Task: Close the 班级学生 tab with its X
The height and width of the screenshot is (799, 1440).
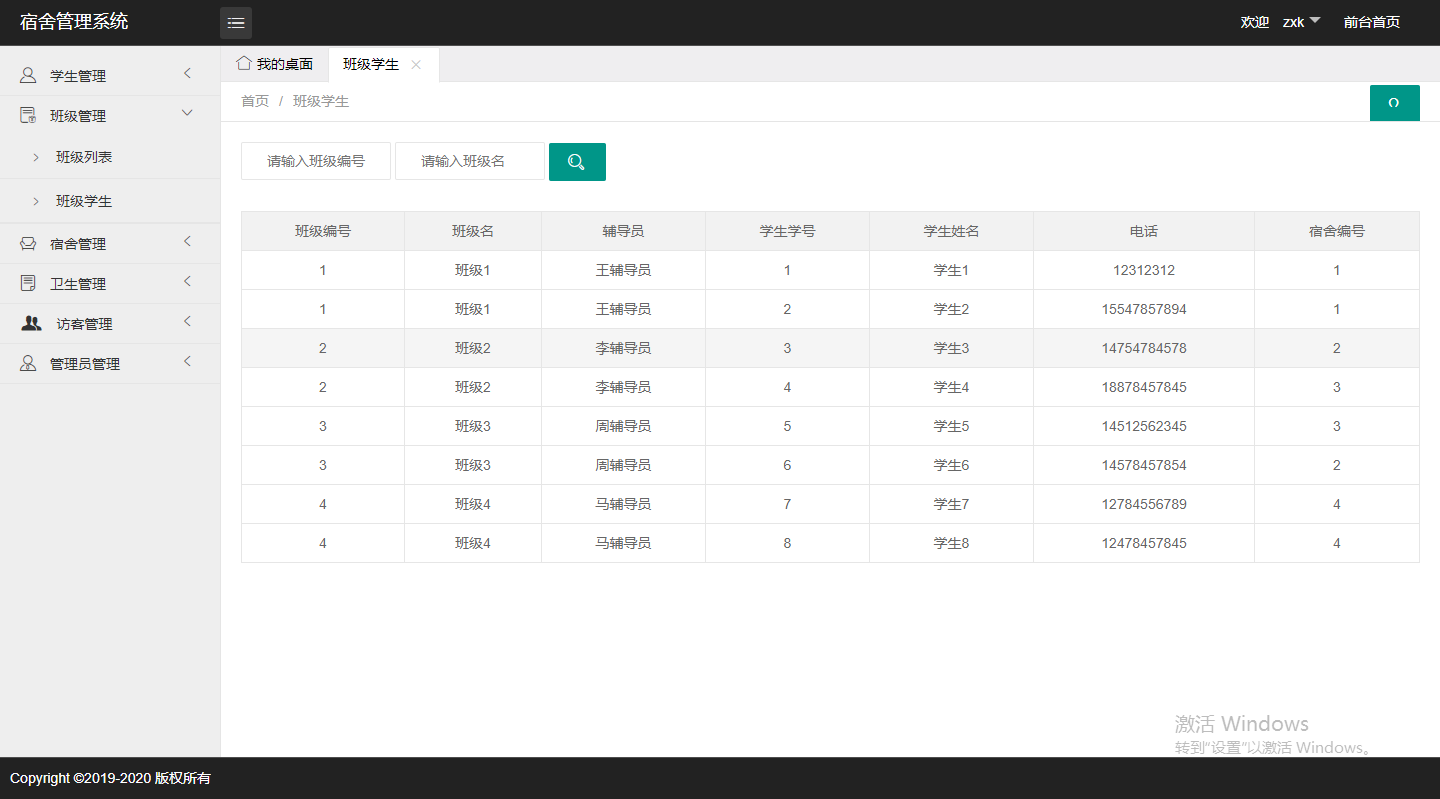Action: (x=416, y=64)
